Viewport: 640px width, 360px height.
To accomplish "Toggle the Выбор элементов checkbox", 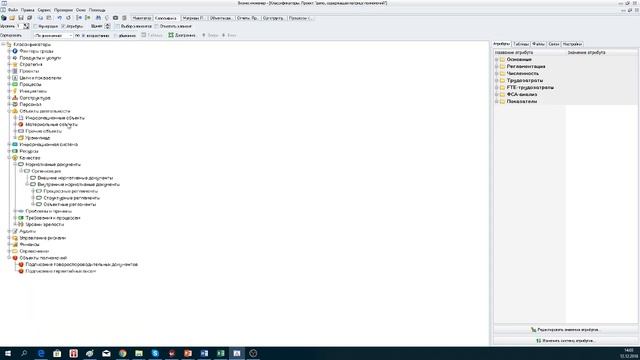I will 118,26.
